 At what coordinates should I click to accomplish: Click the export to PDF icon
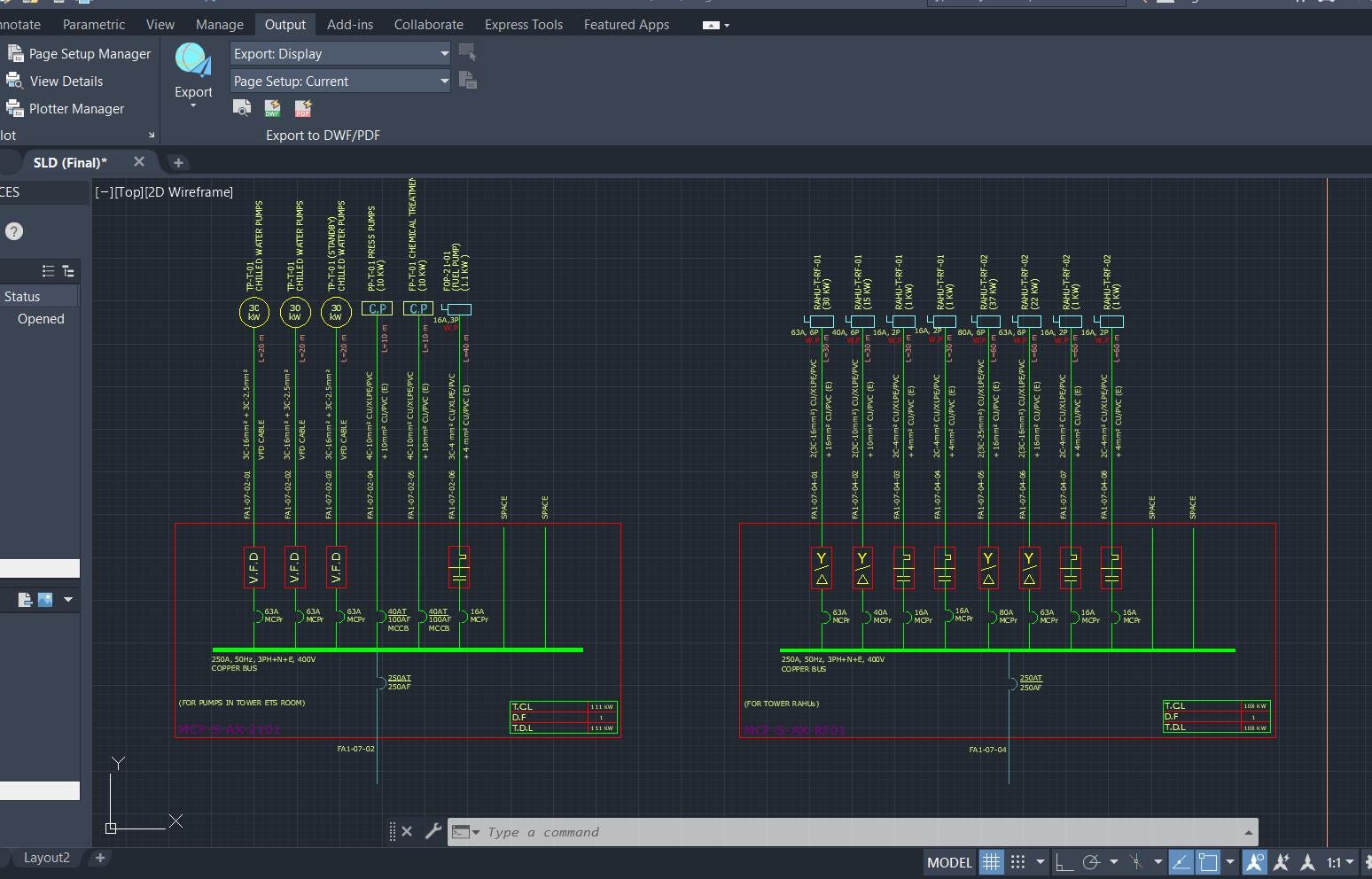pyautogui.click(x=303, y=108)
